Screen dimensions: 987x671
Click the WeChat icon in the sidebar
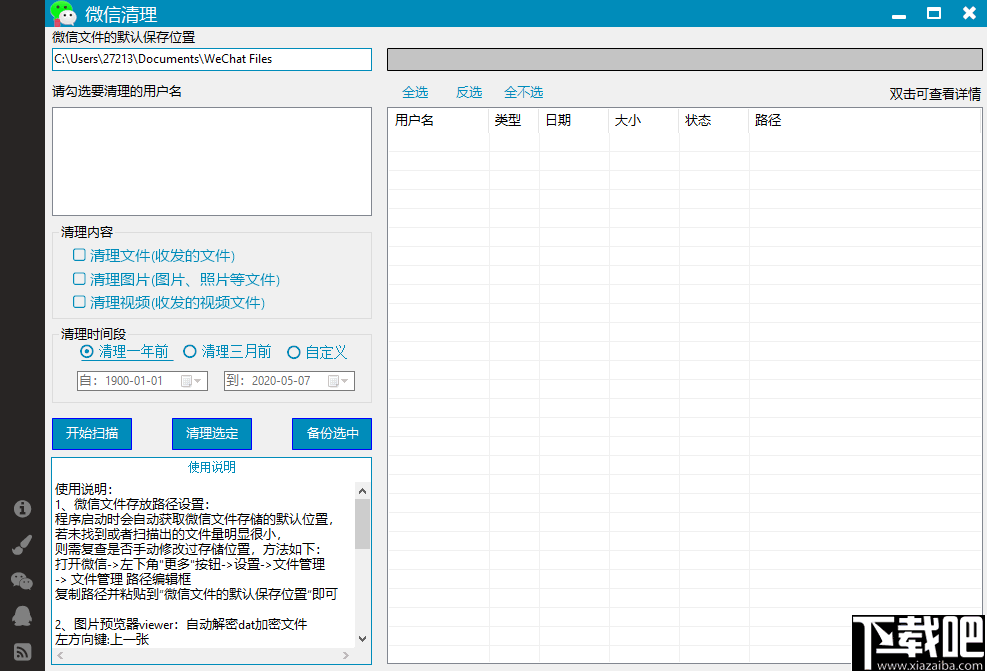point(22,581)
